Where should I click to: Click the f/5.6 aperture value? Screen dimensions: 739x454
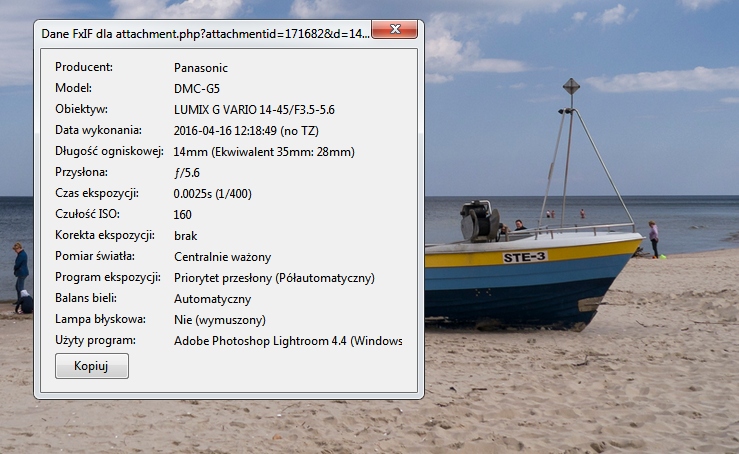pos(189,173)
